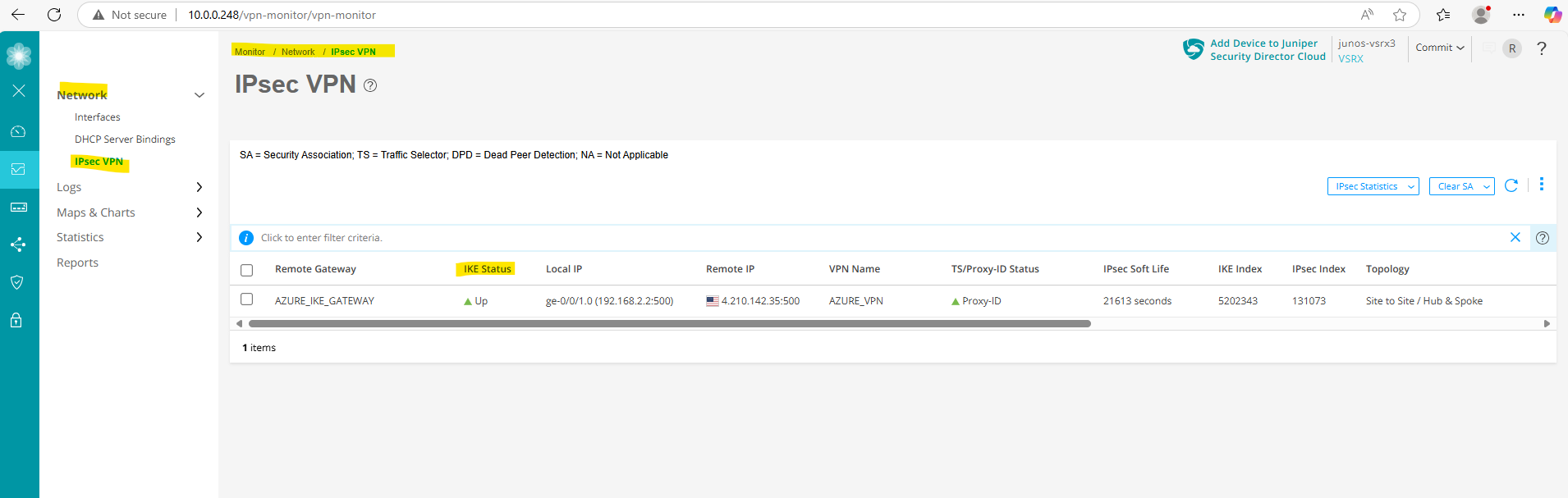Expand the Logs menu chevron
Screen dimensions: 1568x498
(x=199, y=187)
